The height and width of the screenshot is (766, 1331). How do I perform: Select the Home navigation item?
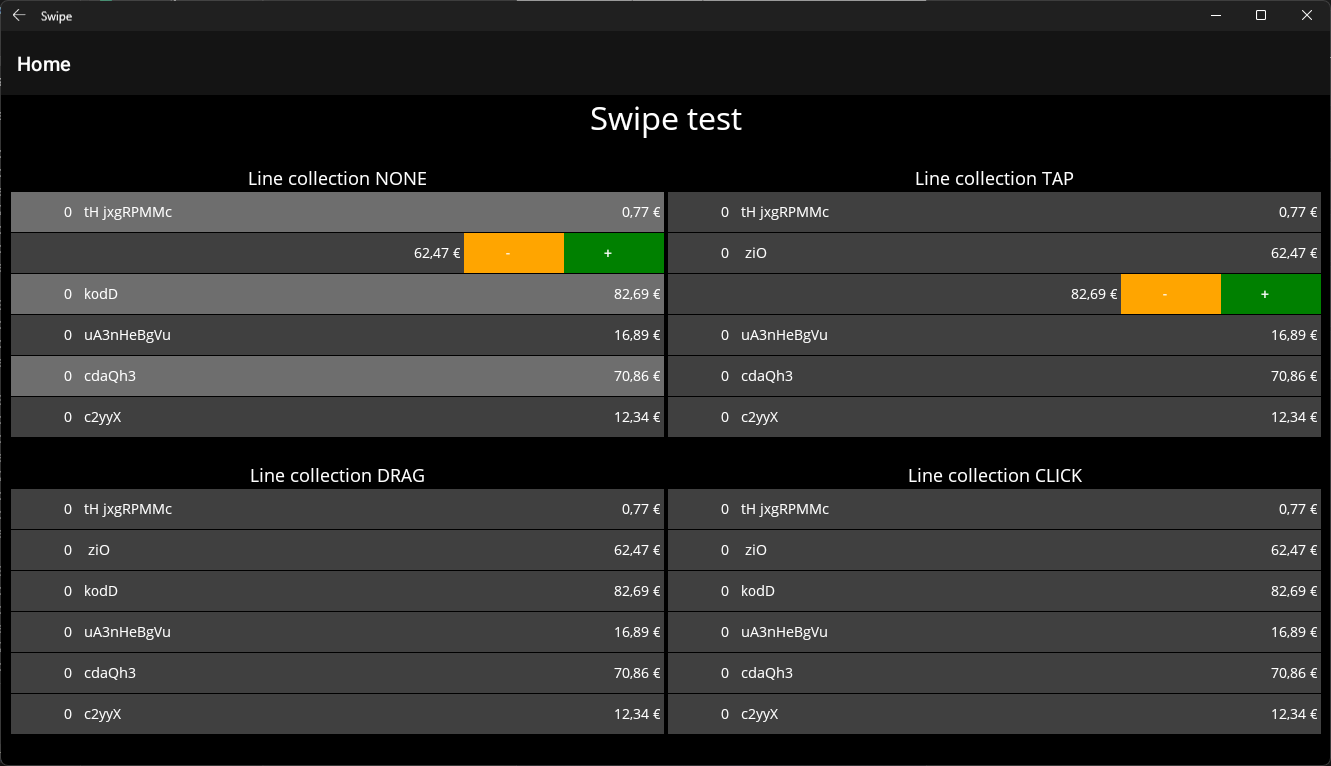(43, 64)
